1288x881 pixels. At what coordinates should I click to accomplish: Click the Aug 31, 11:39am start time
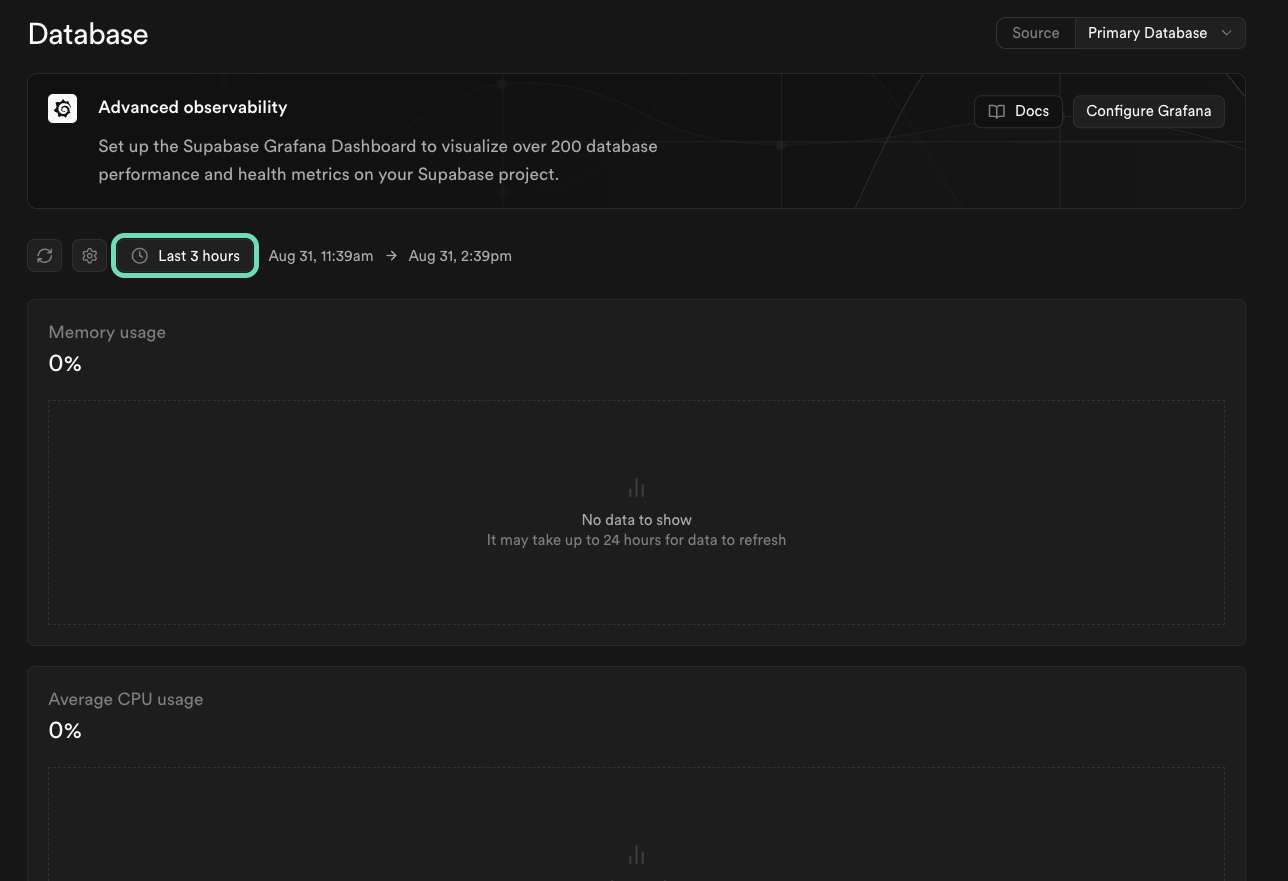(x=321, y=256)
